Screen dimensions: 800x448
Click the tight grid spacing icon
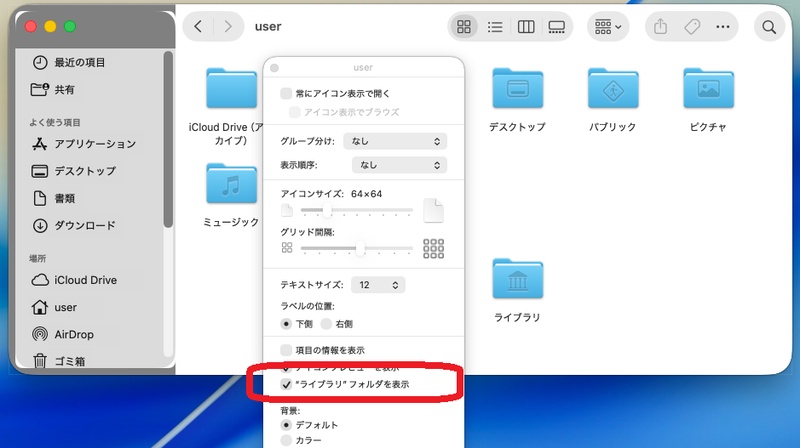coord(287,248)
